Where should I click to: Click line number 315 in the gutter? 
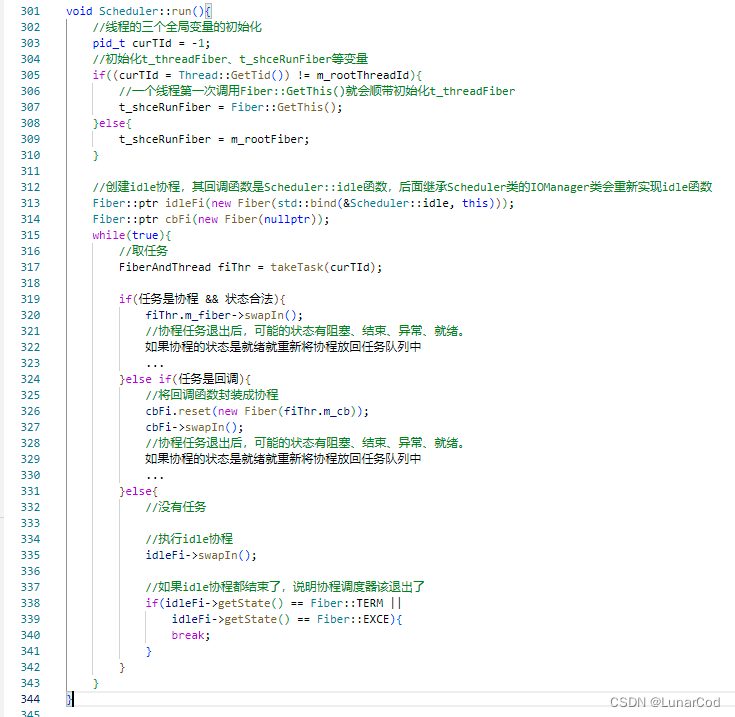click(30, 235)
